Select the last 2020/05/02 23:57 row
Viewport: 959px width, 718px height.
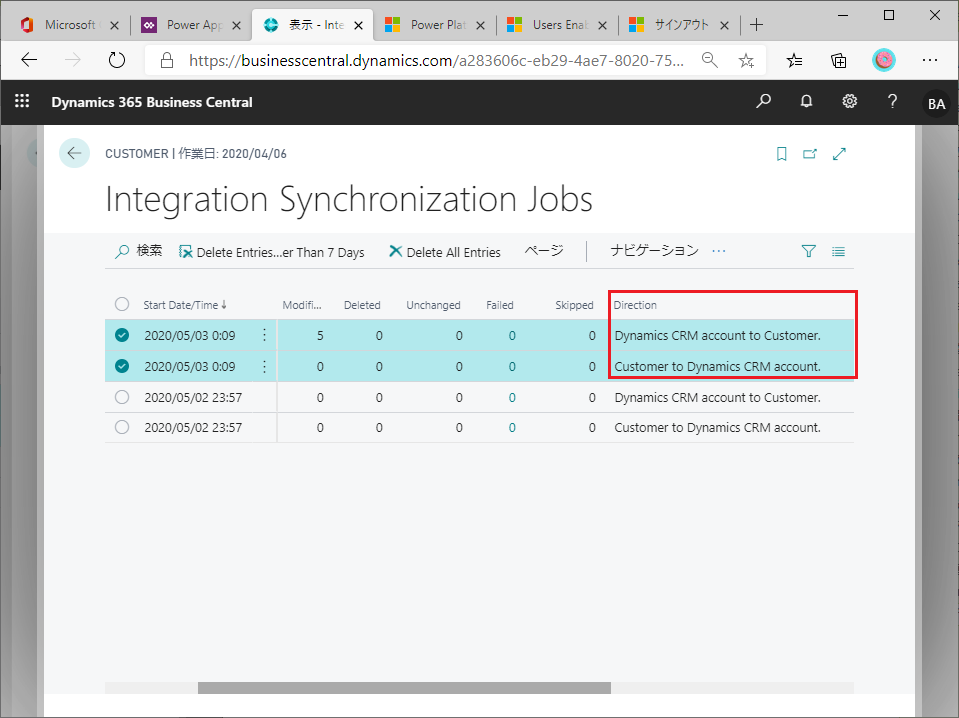pyautogui.click(x=122, y=427)
